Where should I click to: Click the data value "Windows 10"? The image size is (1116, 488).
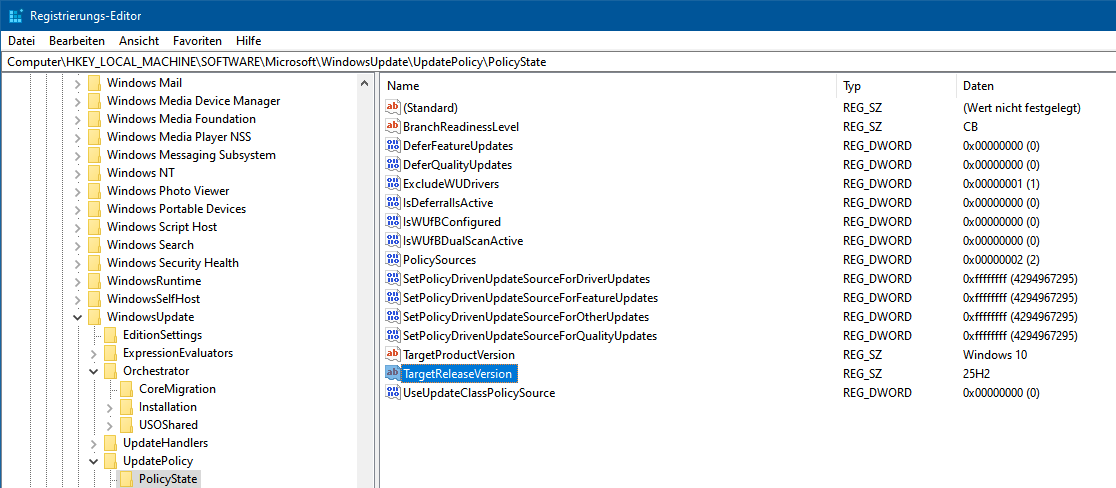click(995, 354)
